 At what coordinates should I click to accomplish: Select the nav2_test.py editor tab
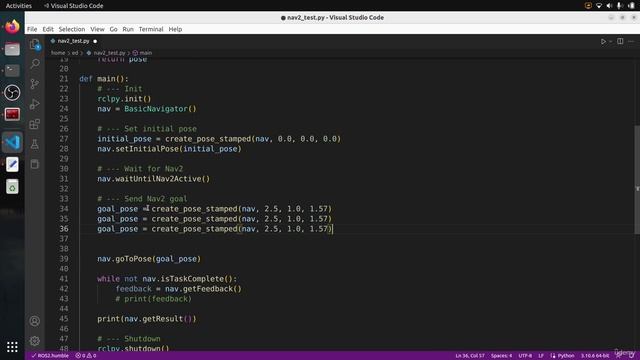[x=73, y=41]
